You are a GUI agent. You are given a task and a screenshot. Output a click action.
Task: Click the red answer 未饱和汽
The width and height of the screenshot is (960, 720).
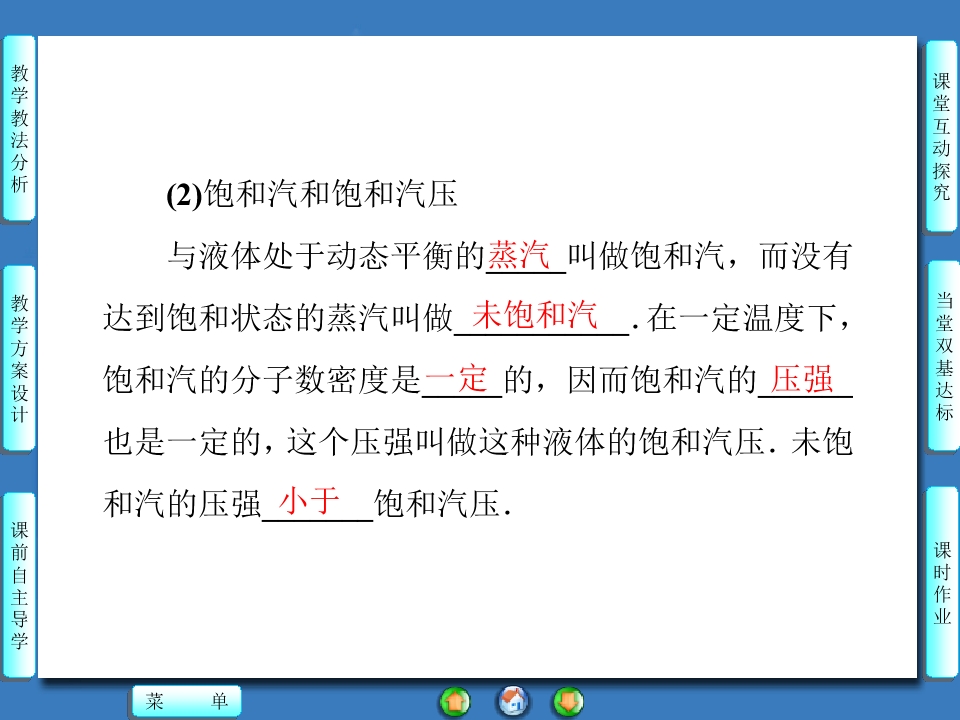pyautogui.click(x=534, y=316)
